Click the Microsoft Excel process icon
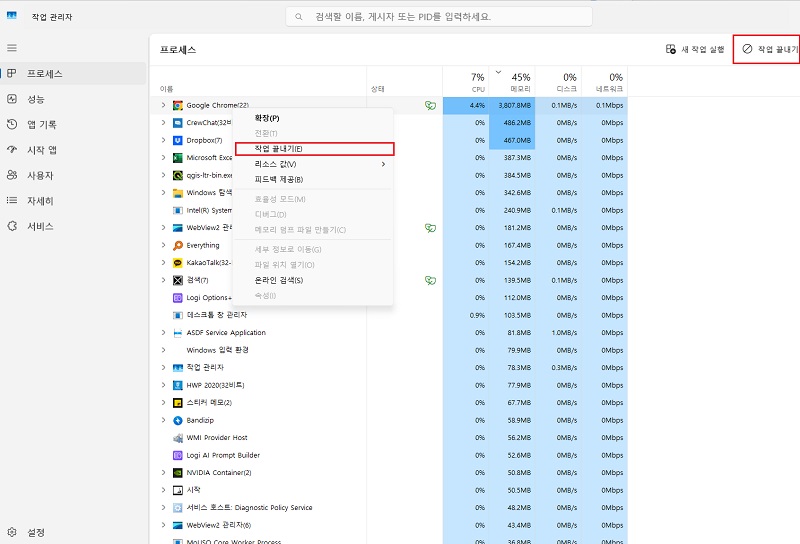The height and width of the screenshot is (544, 800). (x=178, y=158)
